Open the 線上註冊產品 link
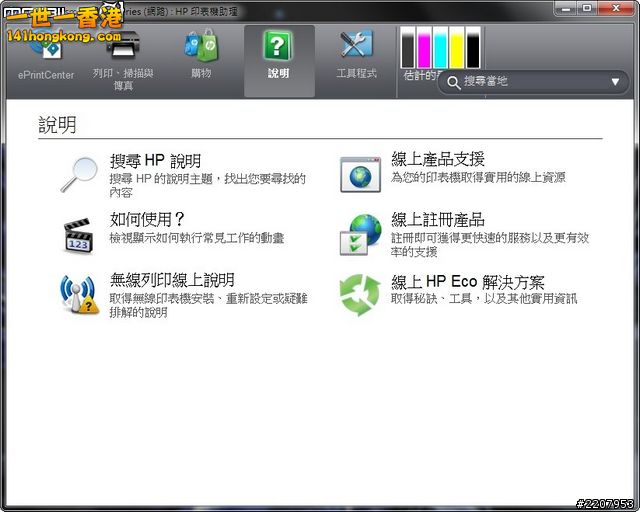Screen dimensions: 640x512 tap(438, 219)
